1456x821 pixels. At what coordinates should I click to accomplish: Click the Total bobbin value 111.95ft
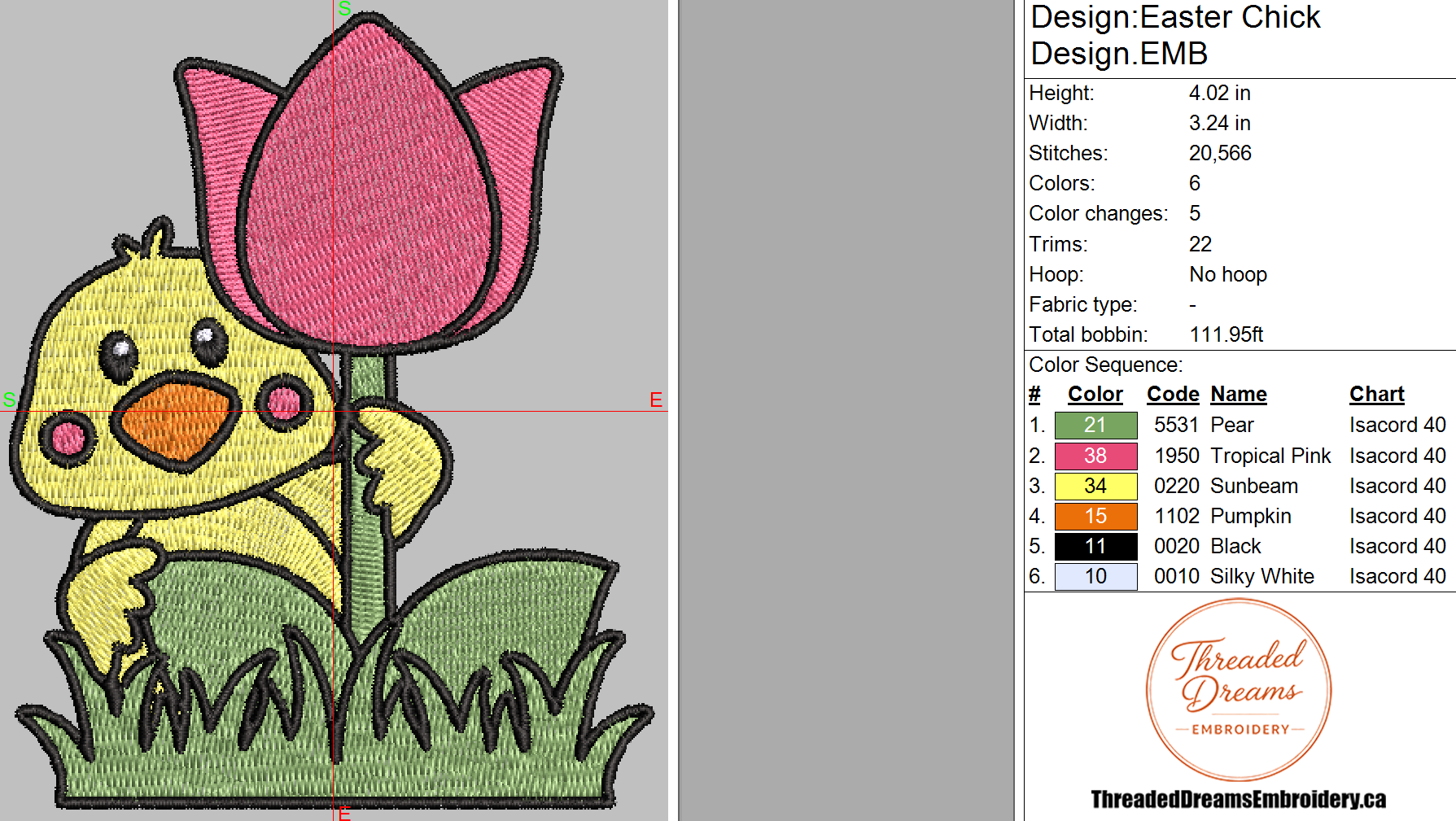click(1226, 334)
